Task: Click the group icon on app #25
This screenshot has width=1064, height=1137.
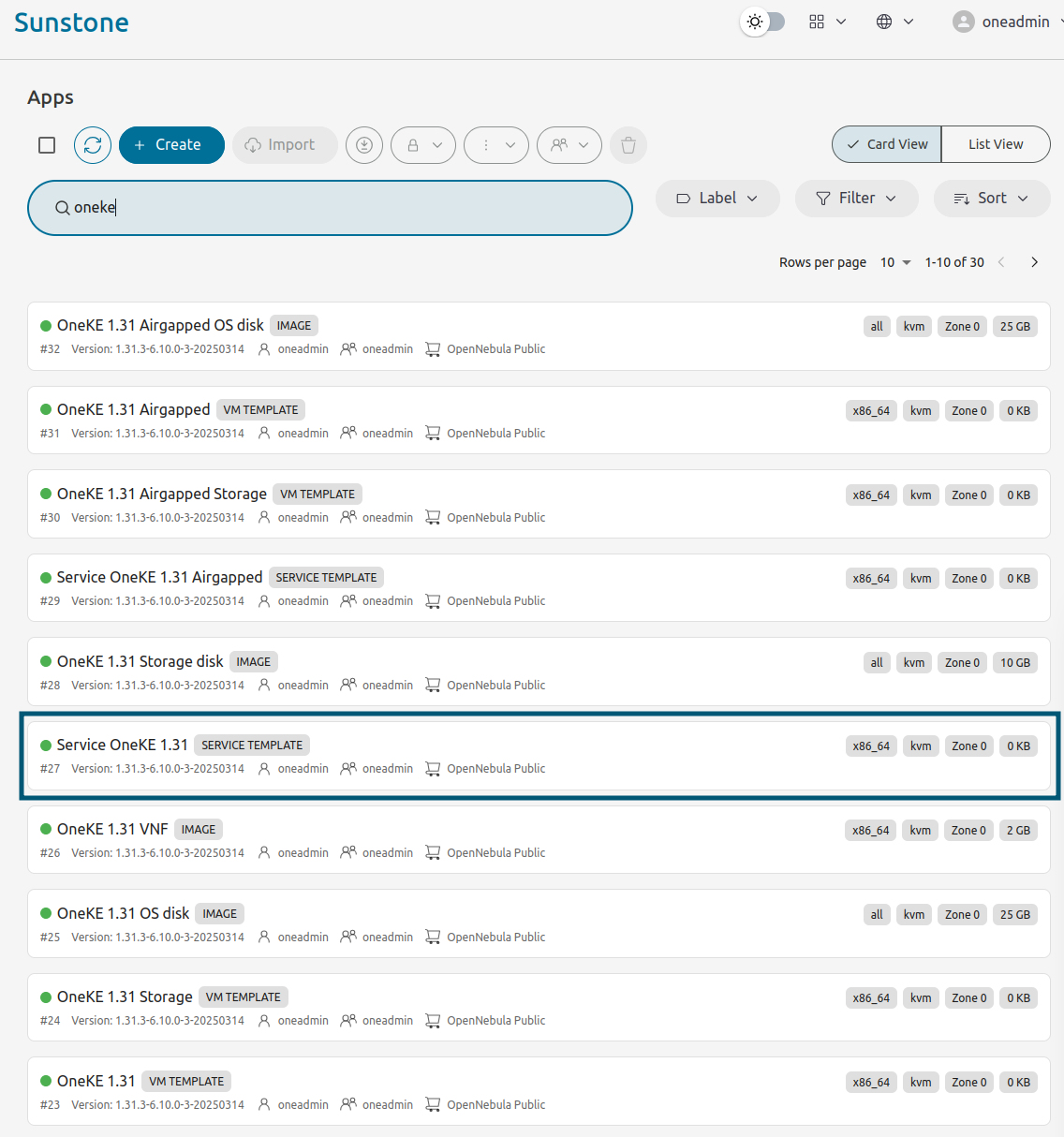Action: point(348,937)
